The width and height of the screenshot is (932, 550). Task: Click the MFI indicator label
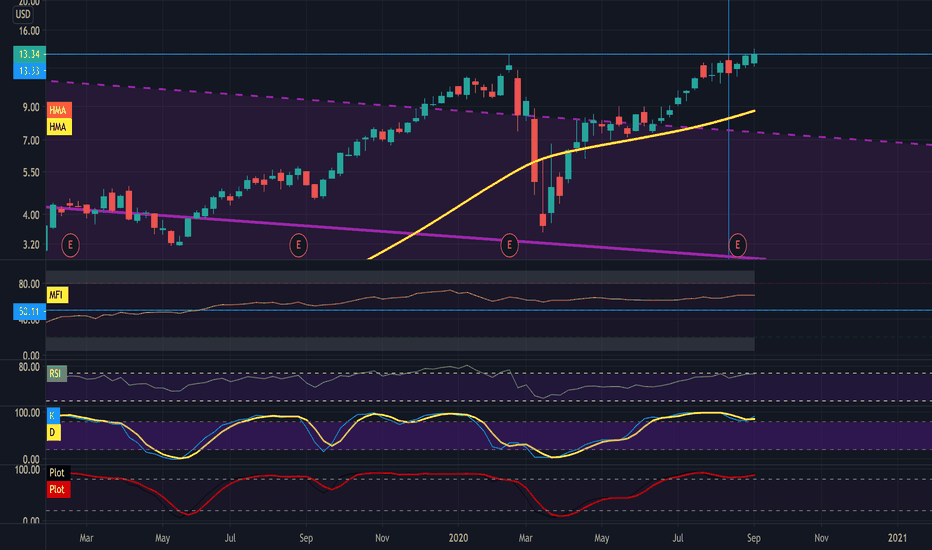pos(56,295)
